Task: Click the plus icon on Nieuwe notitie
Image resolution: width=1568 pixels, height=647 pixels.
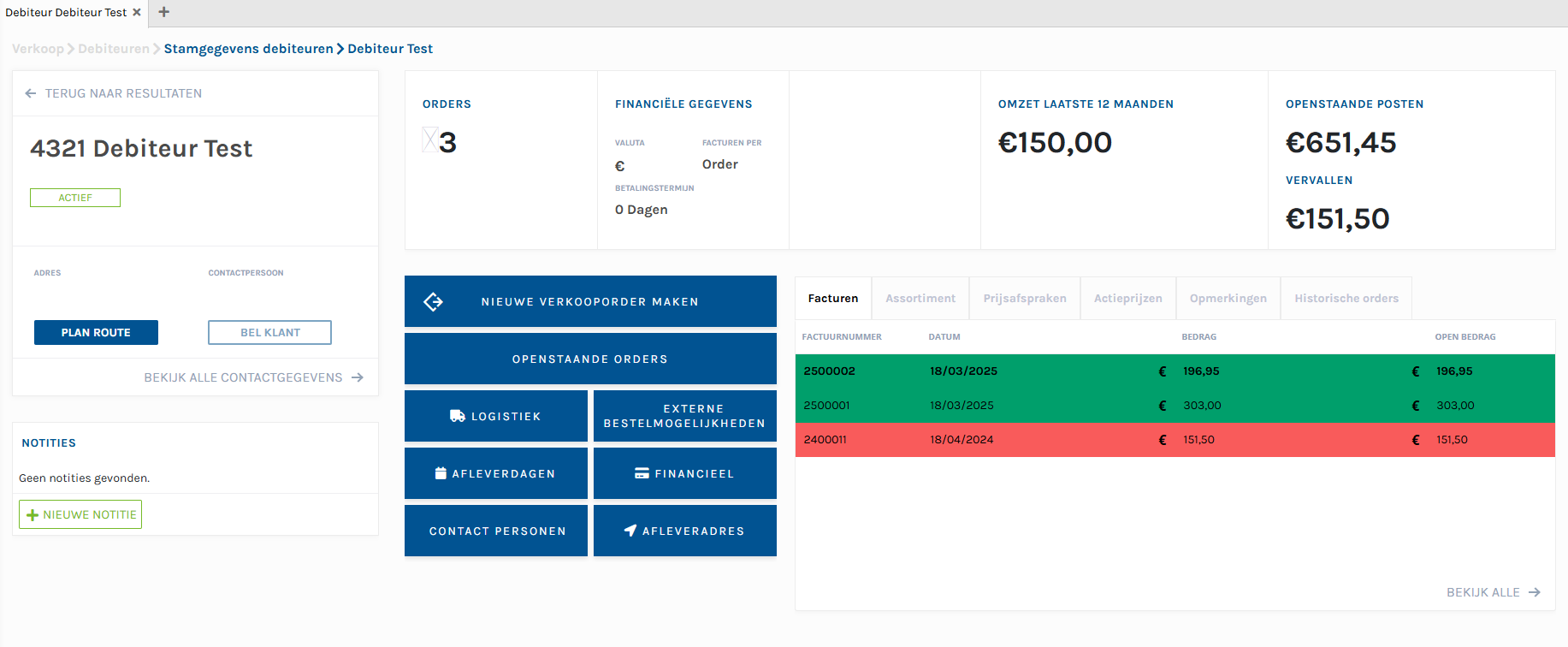Action: 33,515
